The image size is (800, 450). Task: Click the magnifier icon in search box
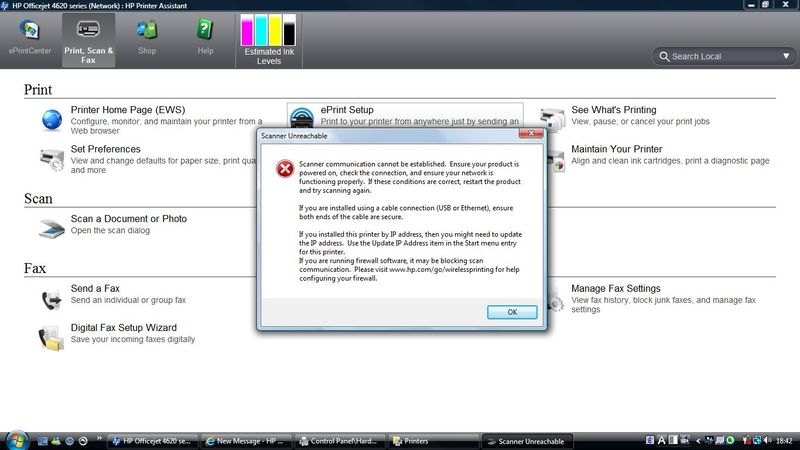click(664, 56)
